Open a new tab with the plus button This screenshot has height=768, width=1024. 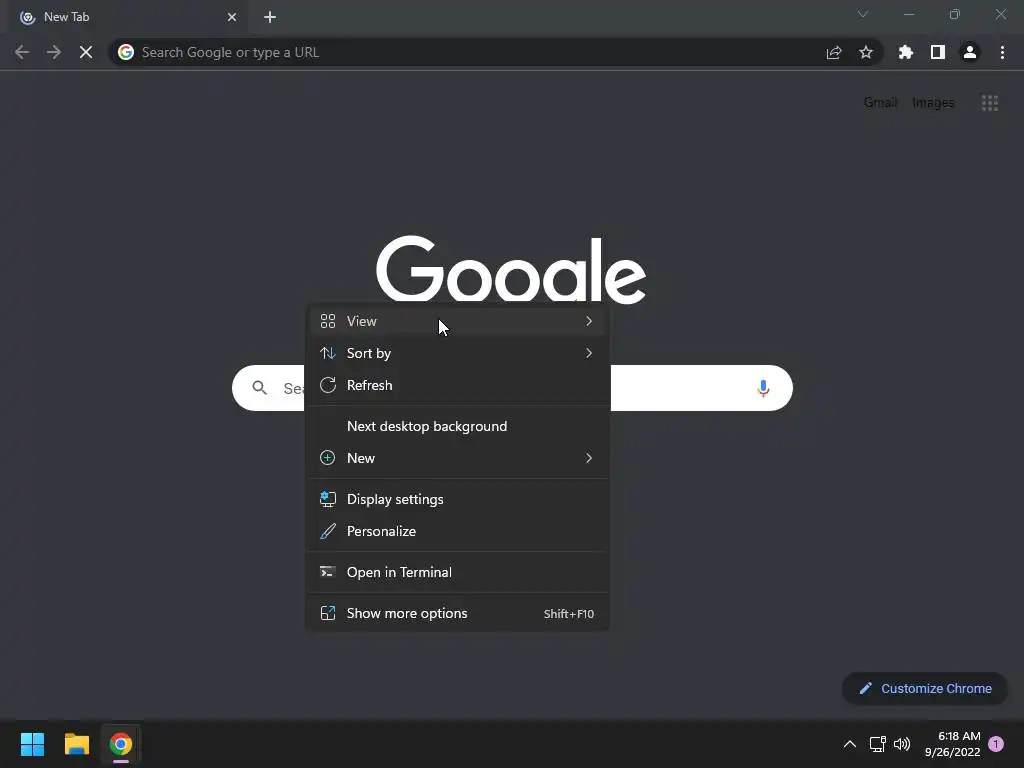click(270, 17)
